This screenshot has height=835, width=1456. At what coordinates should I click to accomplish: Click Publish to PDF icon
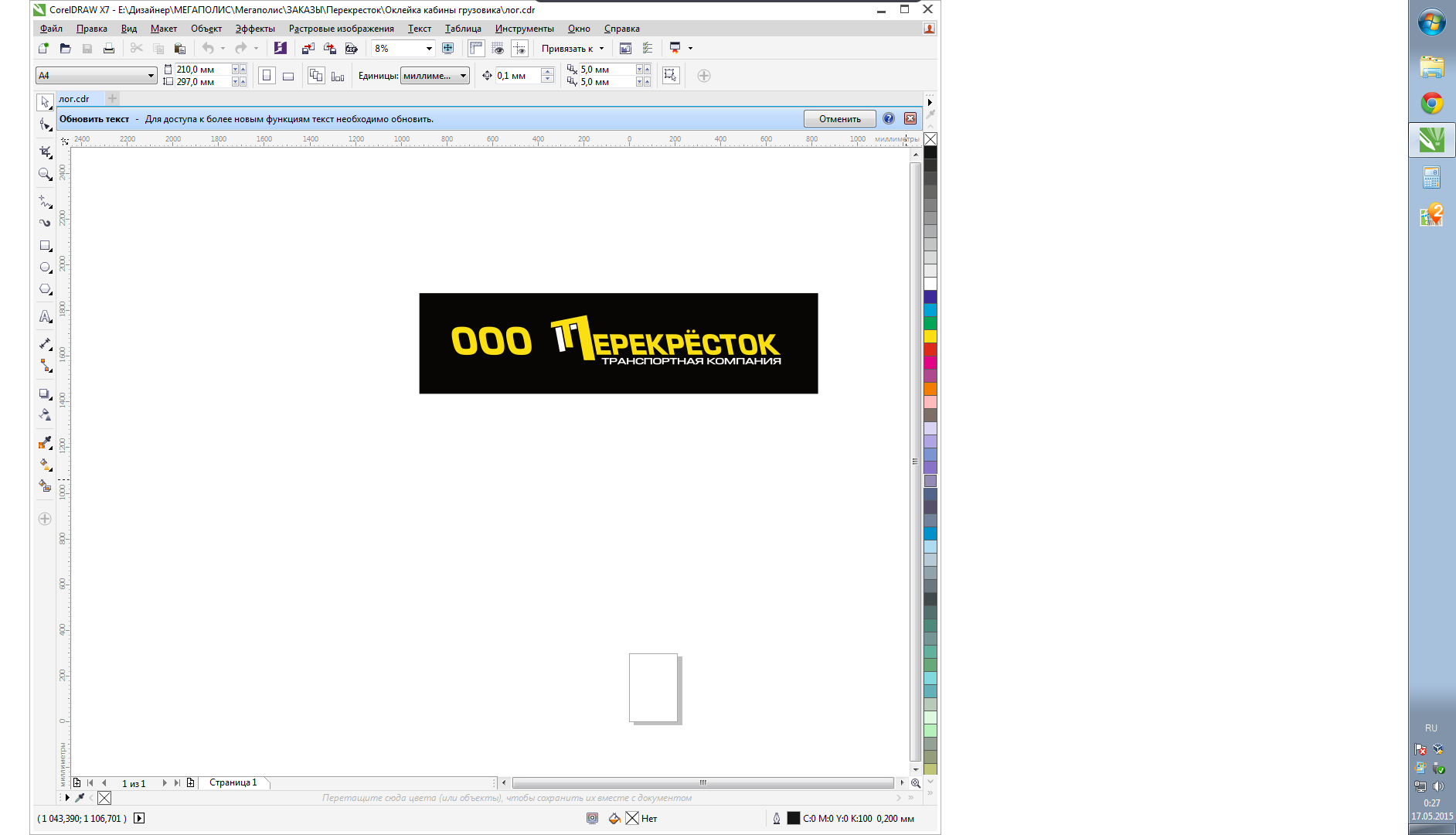pos(352,48)
